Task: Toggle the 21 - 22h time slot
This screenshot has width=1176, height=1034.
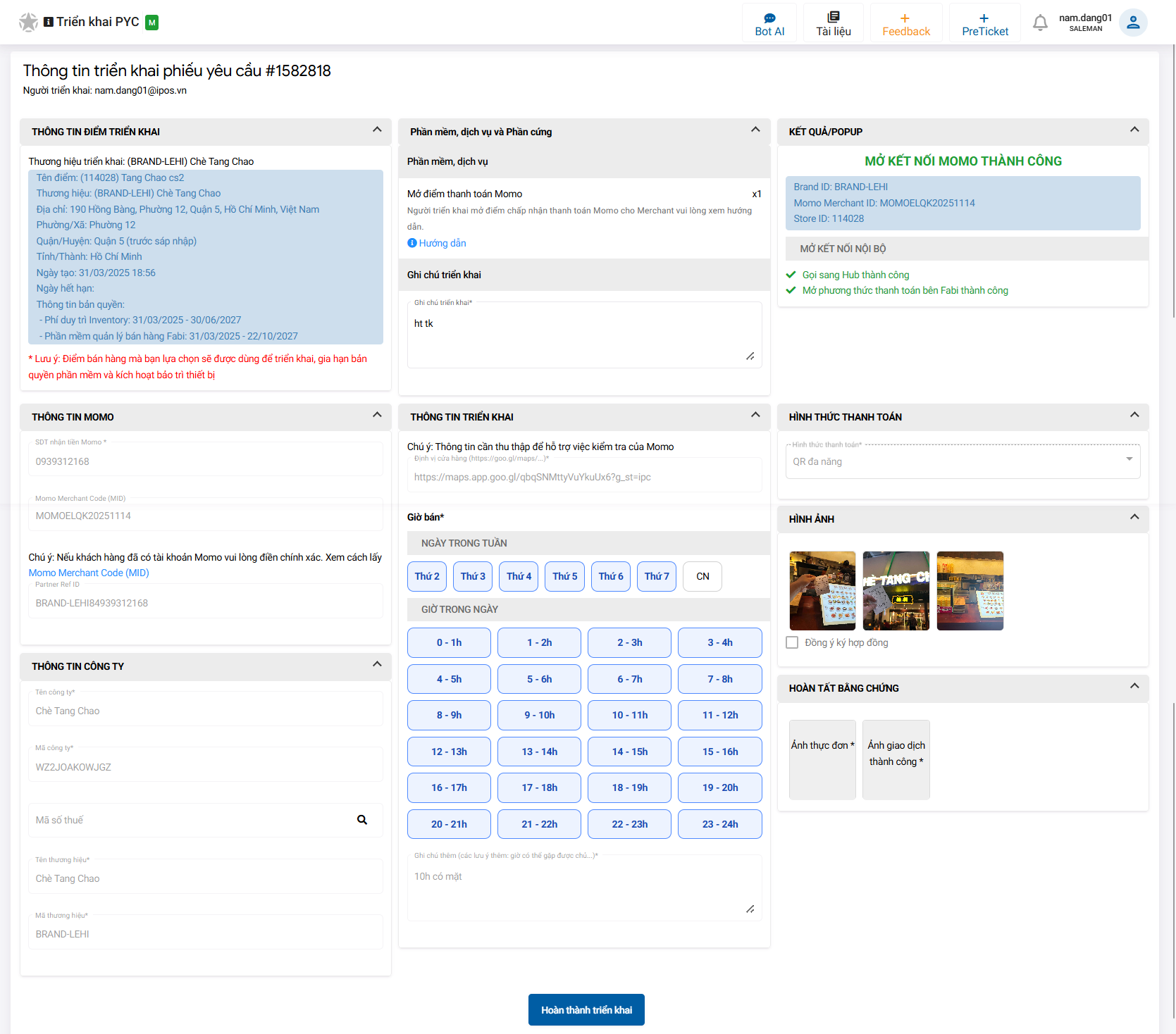Action: tap(539, 824)
